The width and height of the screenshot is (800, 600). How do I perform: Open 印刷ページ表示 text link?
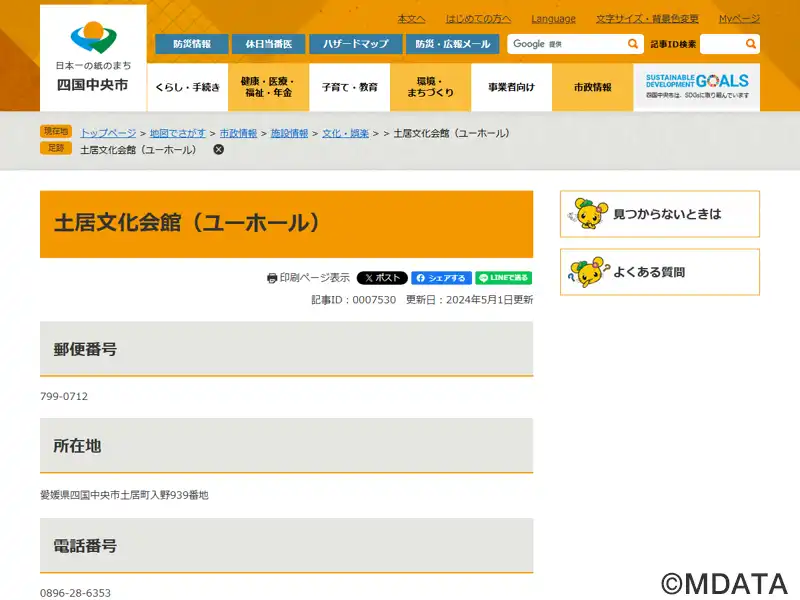(x=315, y=278)
